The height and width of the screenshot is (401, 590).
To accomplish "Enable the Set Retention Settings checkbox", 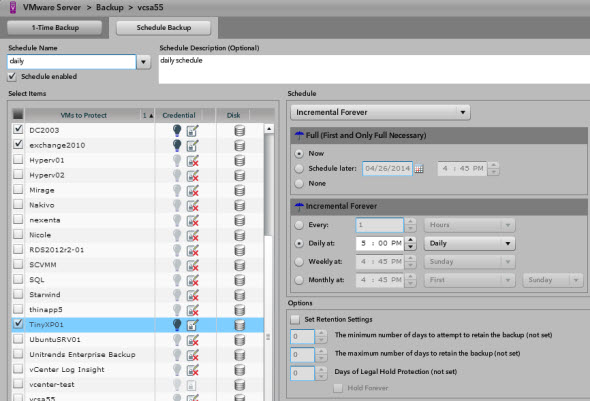I will [295, 319].
